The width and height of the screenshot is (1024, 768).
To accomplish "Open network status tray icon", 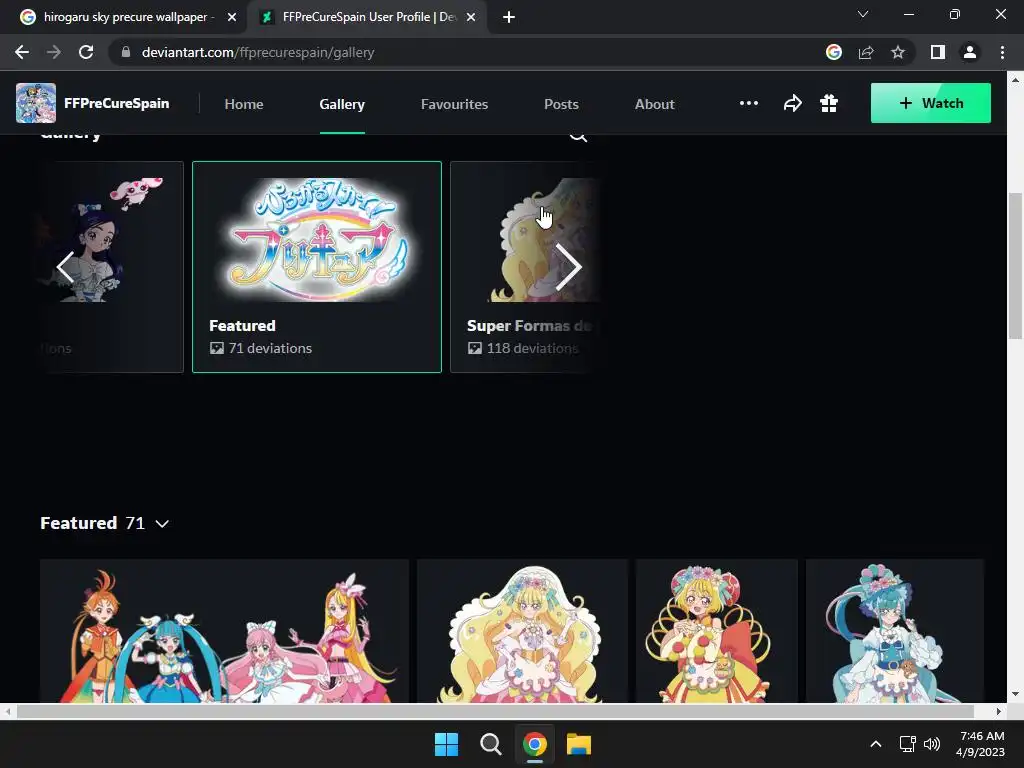I will click(x=907, y=744).
